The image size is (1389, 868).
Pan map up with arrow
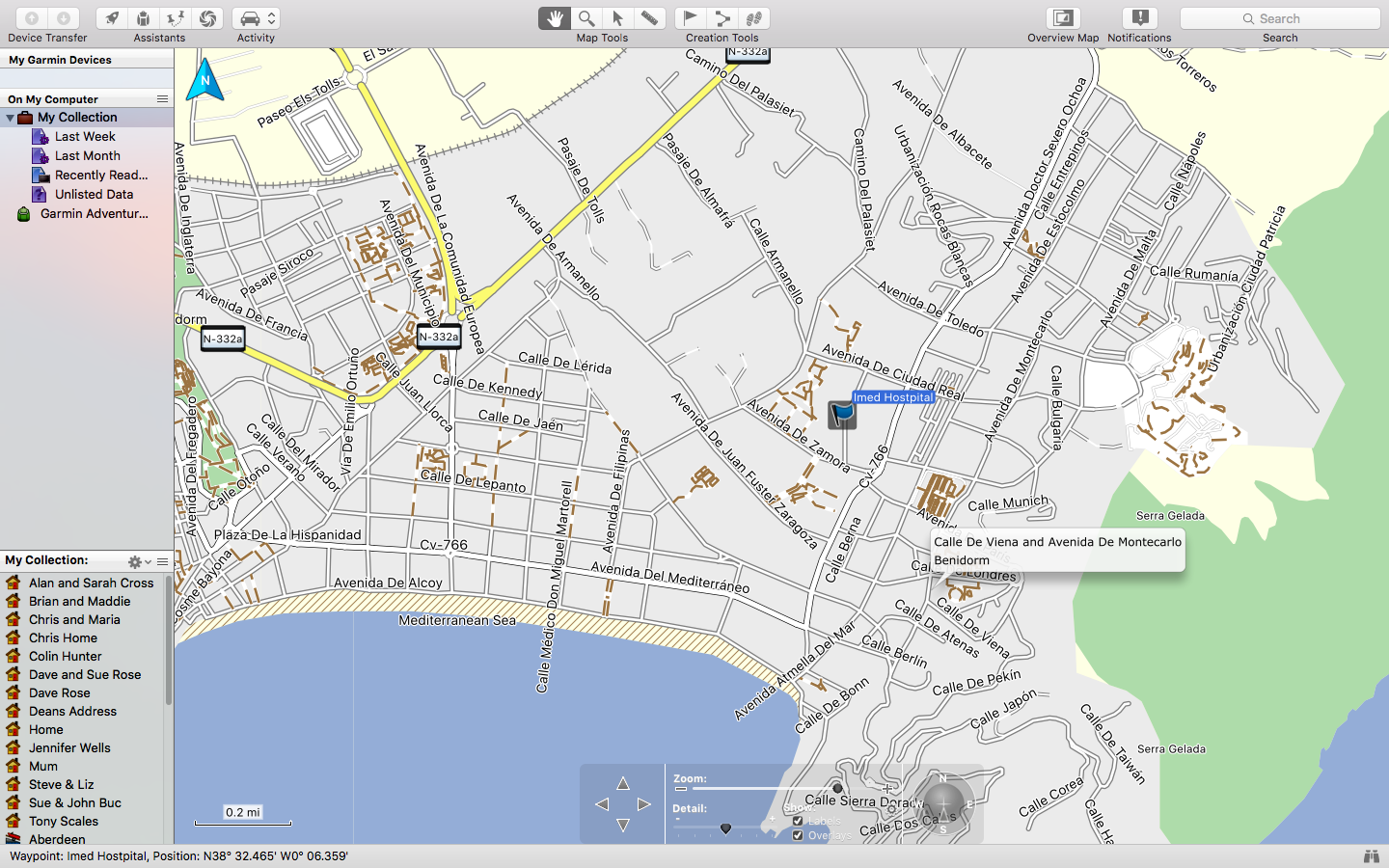pos(623,783)
